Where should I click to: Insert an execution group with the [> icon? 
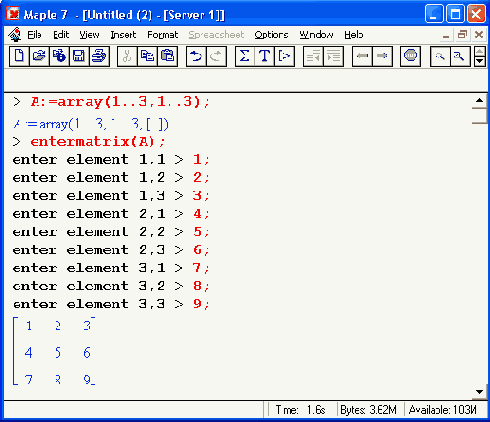pos(284,56)
